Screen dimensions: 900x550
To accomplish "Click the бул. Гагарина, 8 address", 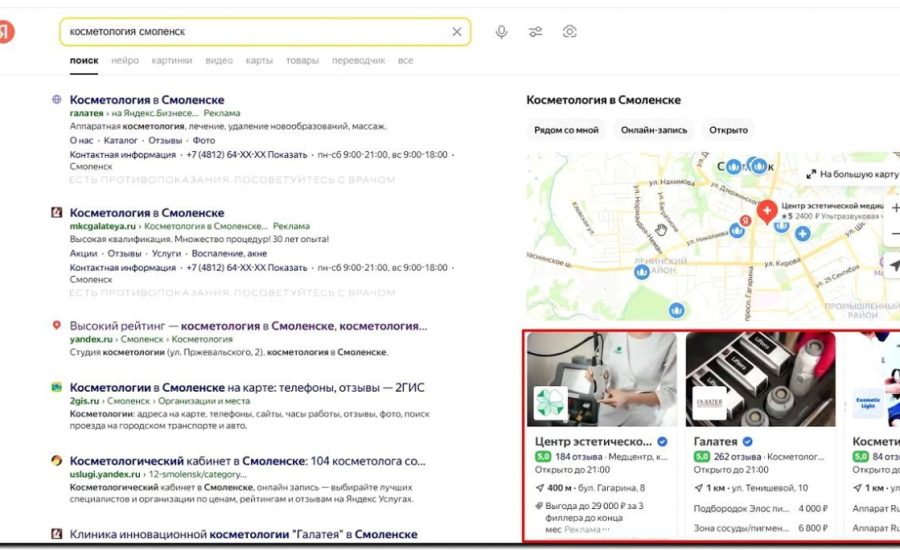I will 611,488.
